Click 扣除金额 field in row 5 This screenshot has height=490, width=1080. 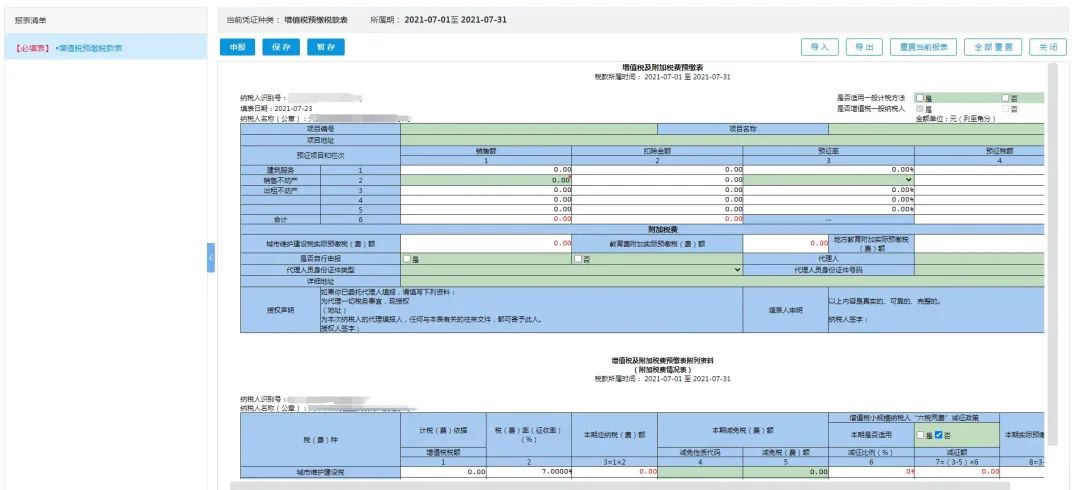pyautogui.click(x=657, y=209)
